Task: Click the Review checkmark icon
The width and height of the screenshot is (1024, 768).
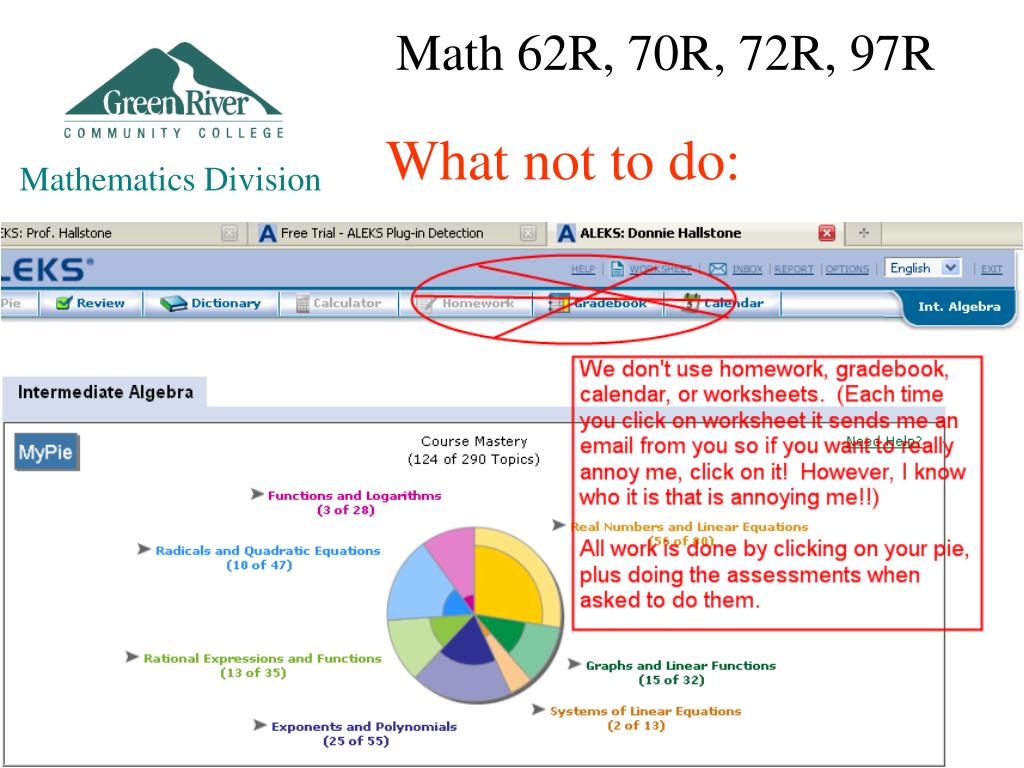Action: 64,303
